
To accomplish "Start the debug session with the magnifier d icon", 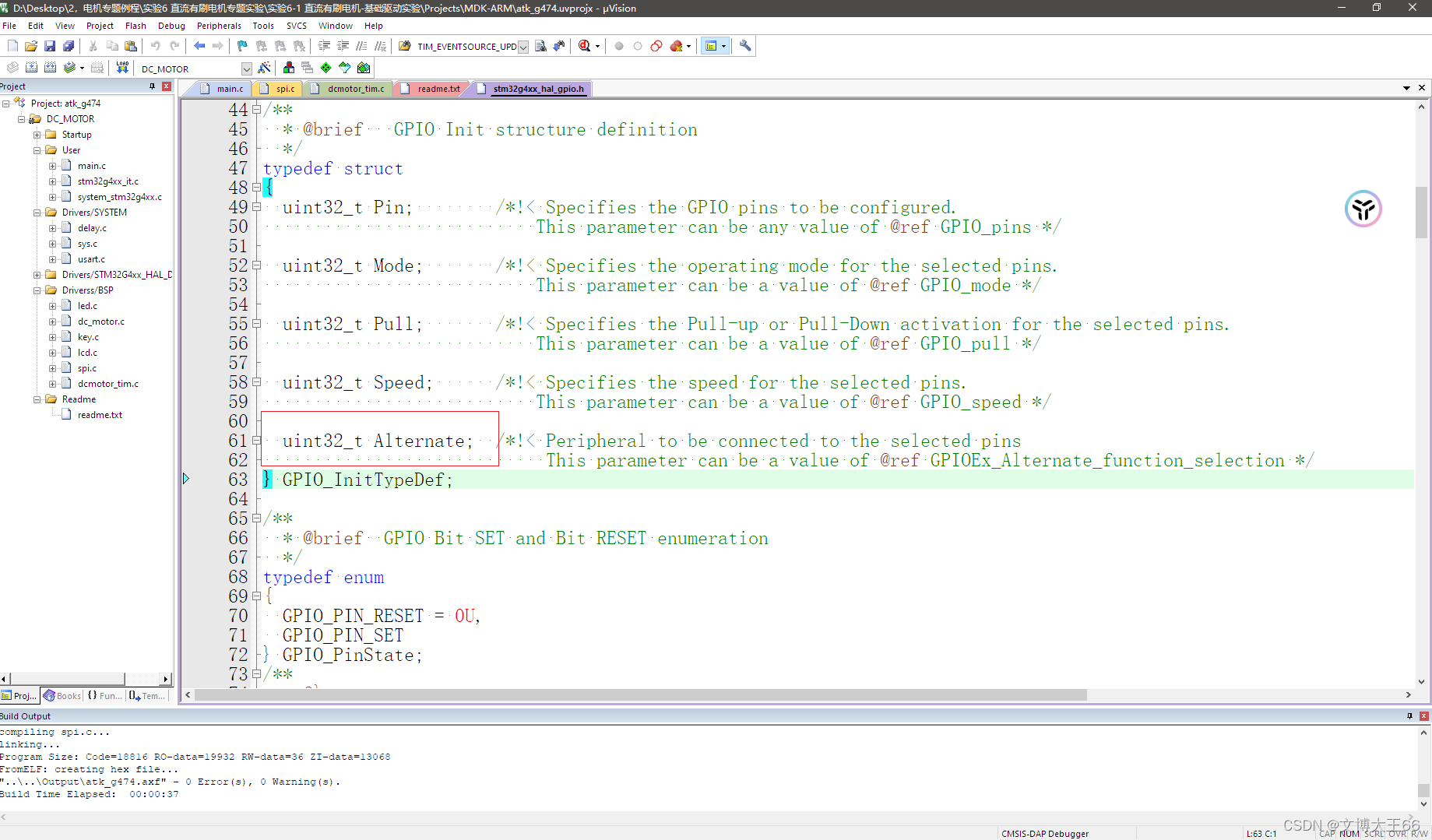I will (585, 46).
